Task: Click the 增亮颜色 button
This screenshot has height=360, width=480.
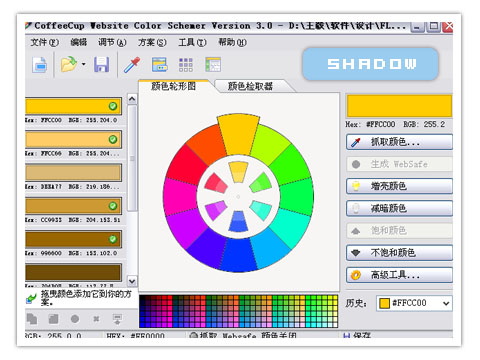Action: pos(399,186)
